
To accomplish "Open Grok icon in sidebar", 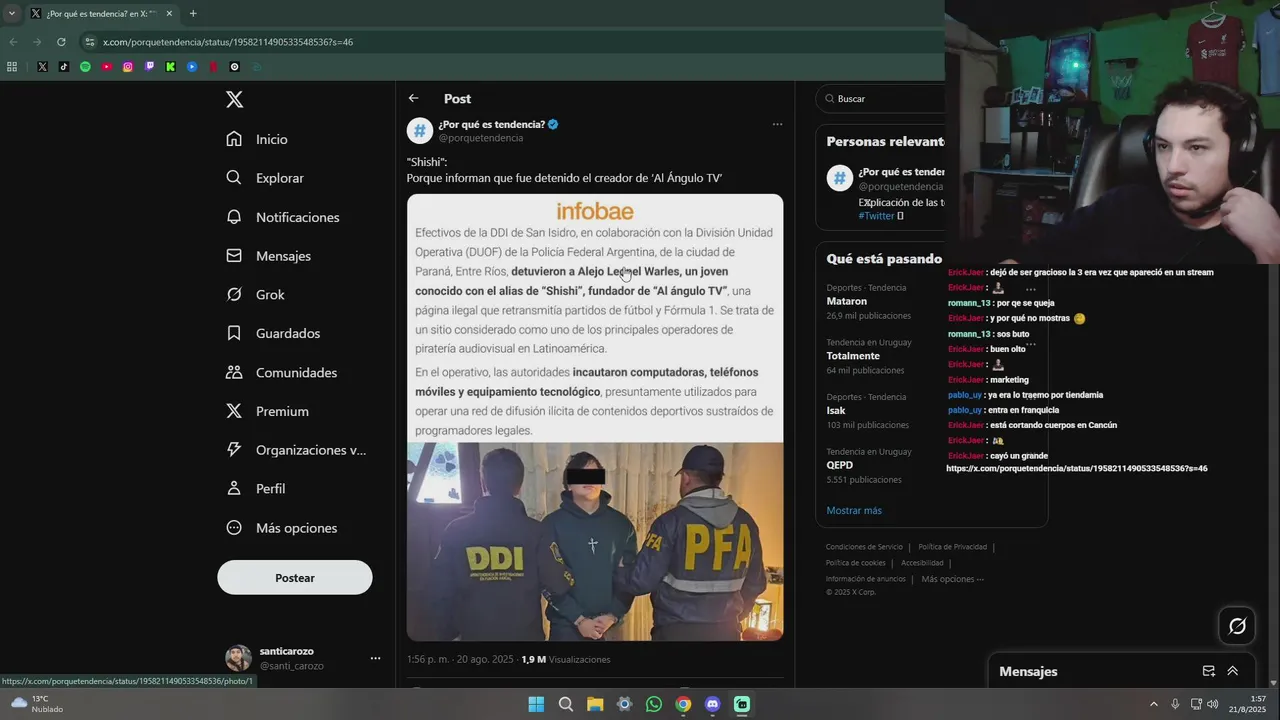I will point(234,294).
